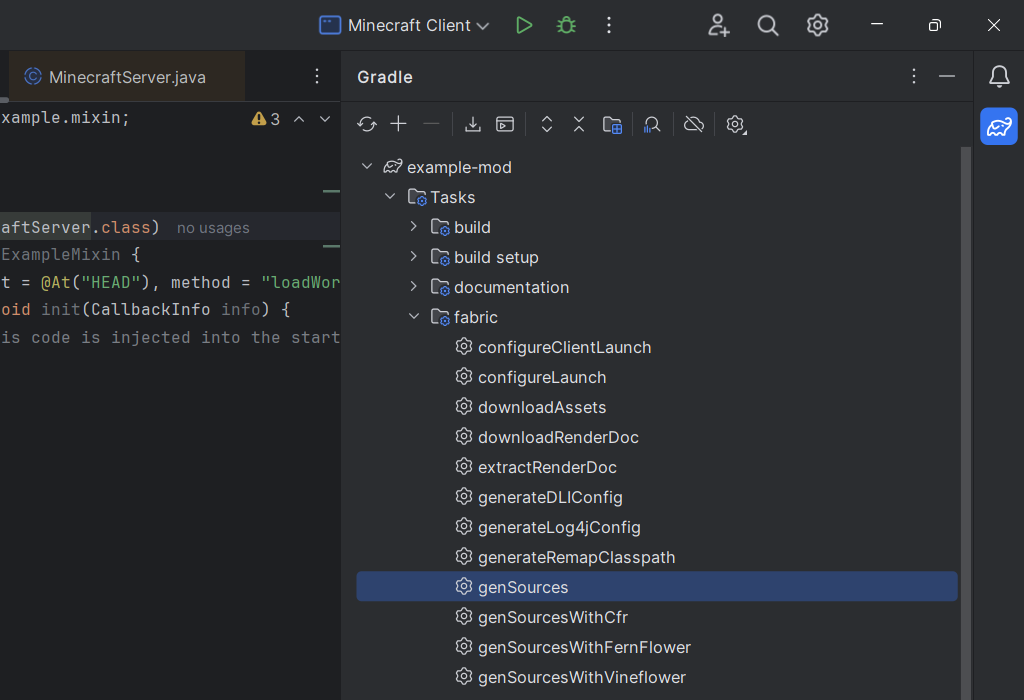This screenshot has height=700, width=1024.
Task: Debug the Minecraft Client configuration
Action: (x=565, y=24)
